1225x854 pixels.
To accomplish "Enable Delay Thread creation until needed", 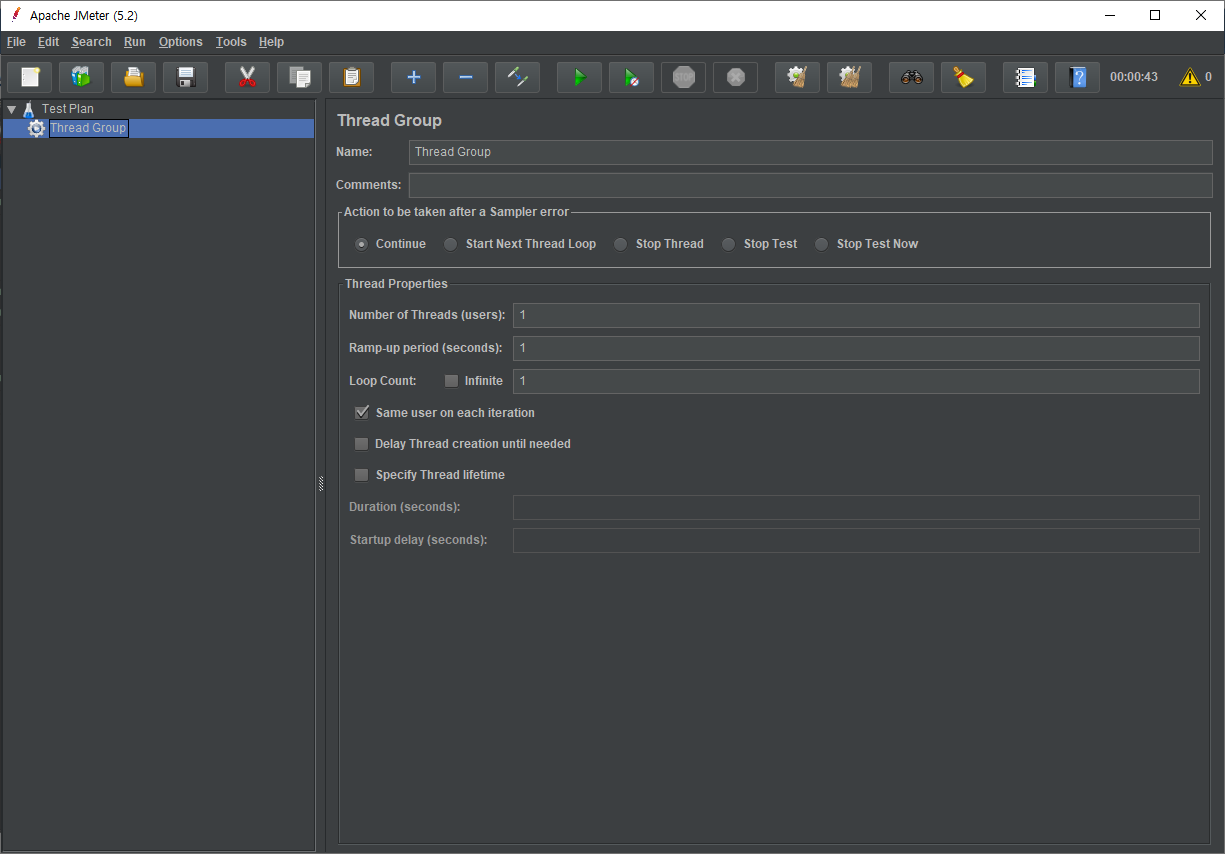I will point(362,444).
